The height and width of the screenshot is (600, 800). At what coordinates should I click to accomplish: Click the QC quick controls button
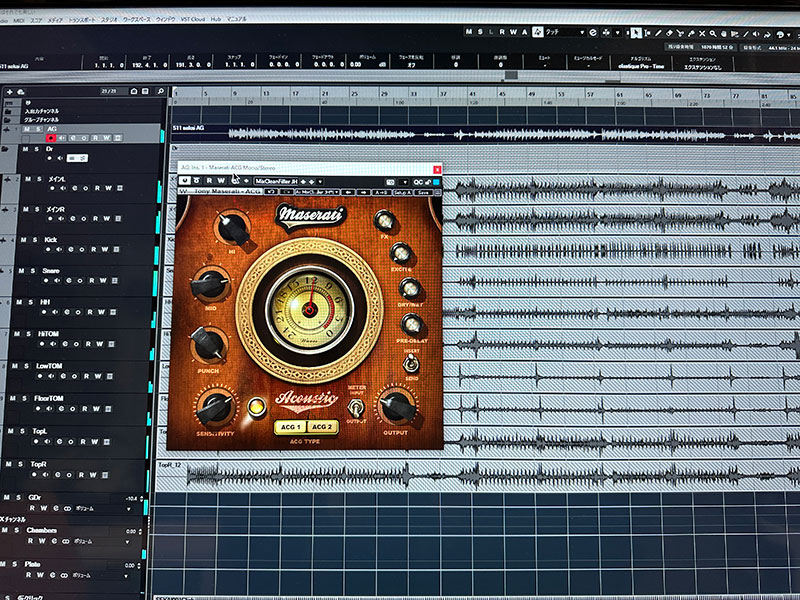click(x=418, y=182)
